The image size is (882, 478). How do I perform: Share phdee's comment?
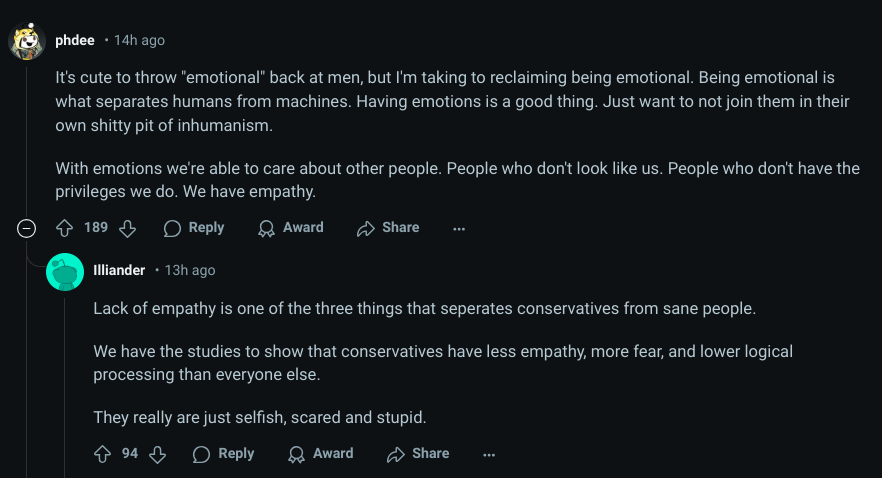pyautogui.click(x=388, y=228)
